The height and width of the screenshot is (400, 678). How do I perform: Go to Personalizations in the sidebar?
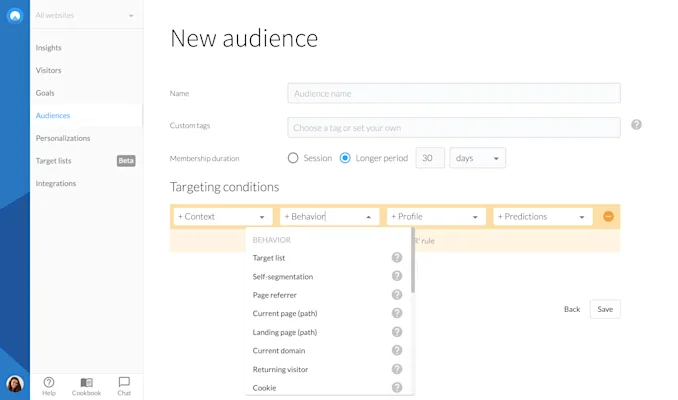(63, 138)
